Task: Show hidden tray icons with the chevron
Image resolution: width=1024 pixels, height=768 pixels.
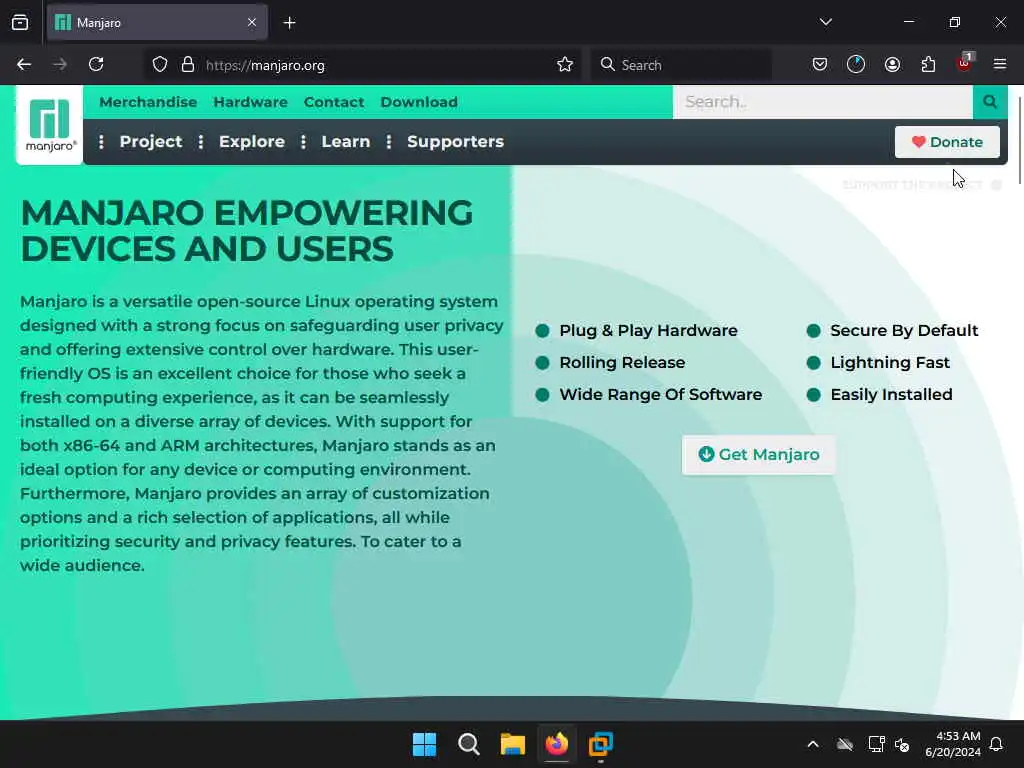Action: coord(813,744)
